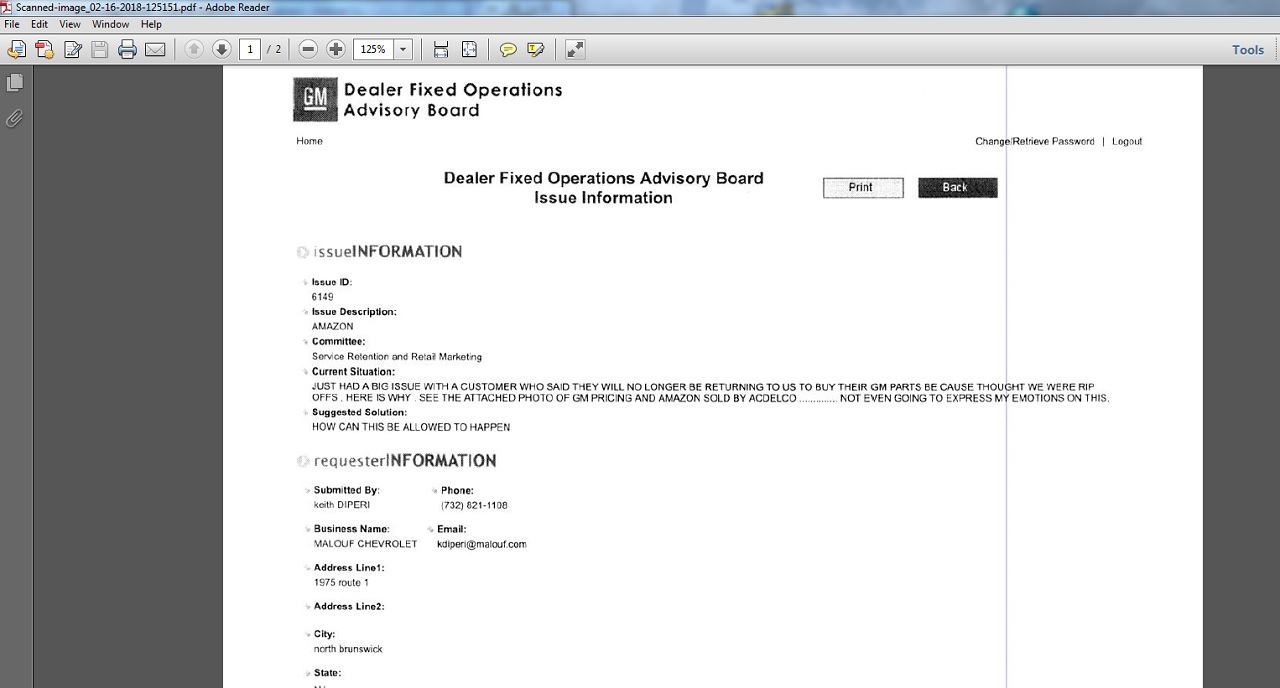Zoom out with the minus button
The image size is (1280, 688).
pos(308,49)
